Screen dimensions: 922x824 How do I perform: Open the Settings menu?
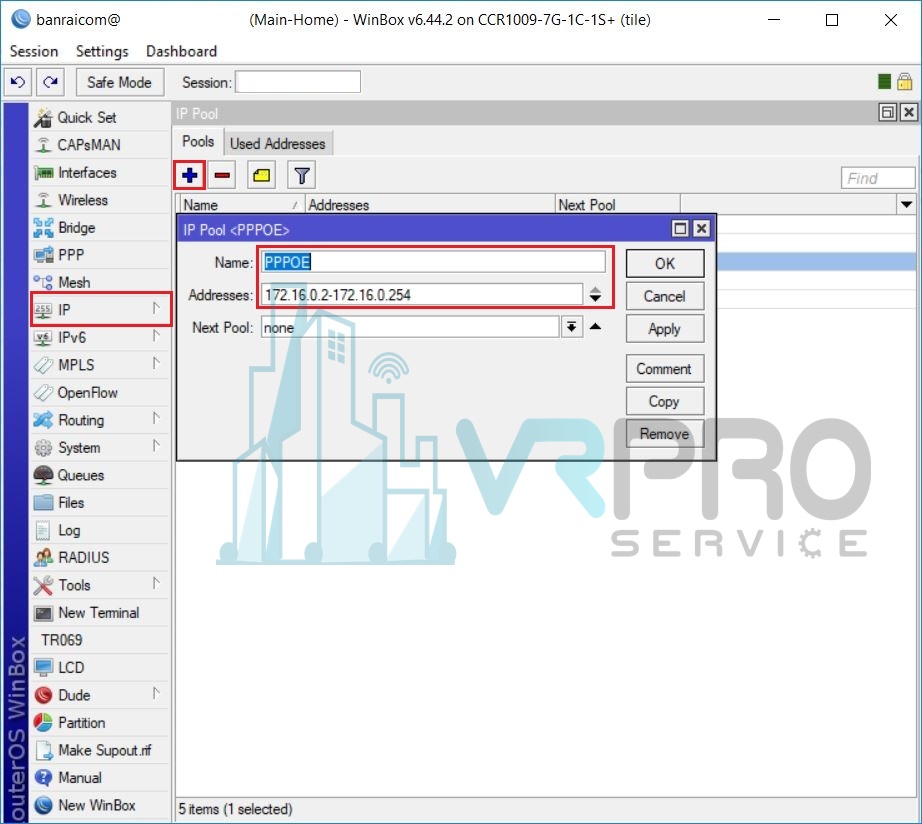pyautogui.click(x=102, y=52)
